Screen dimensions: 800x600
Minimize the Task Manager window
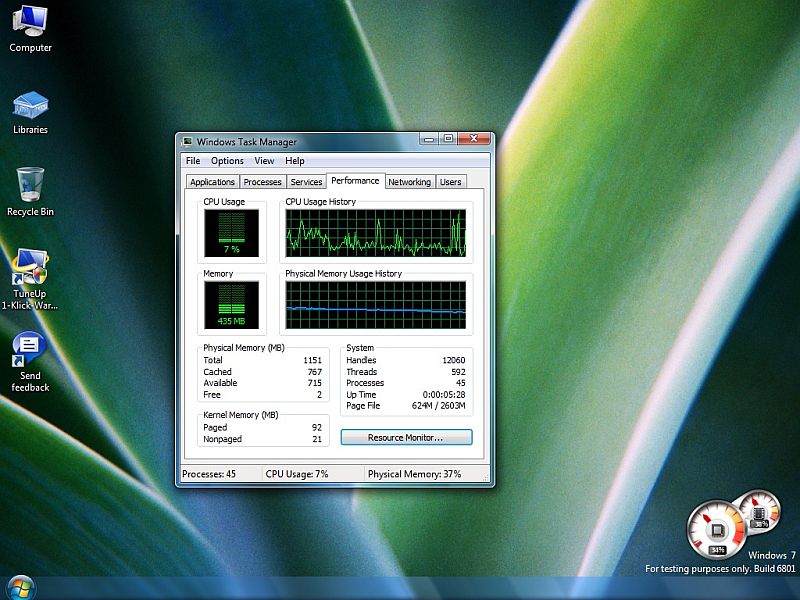coord(430,139)
